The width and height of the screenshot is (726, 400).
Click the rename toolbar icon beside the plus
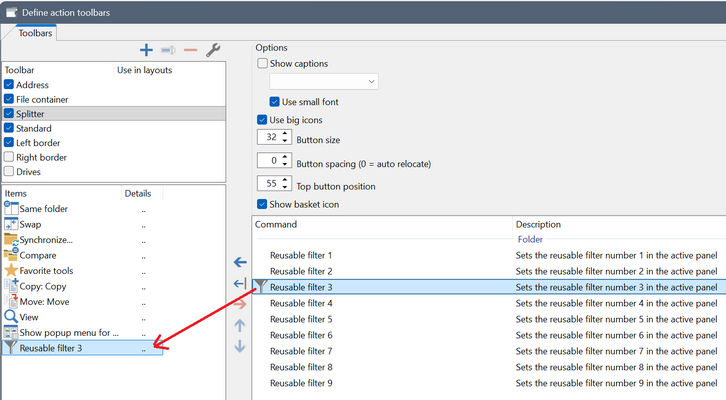(x=168, y=50)
